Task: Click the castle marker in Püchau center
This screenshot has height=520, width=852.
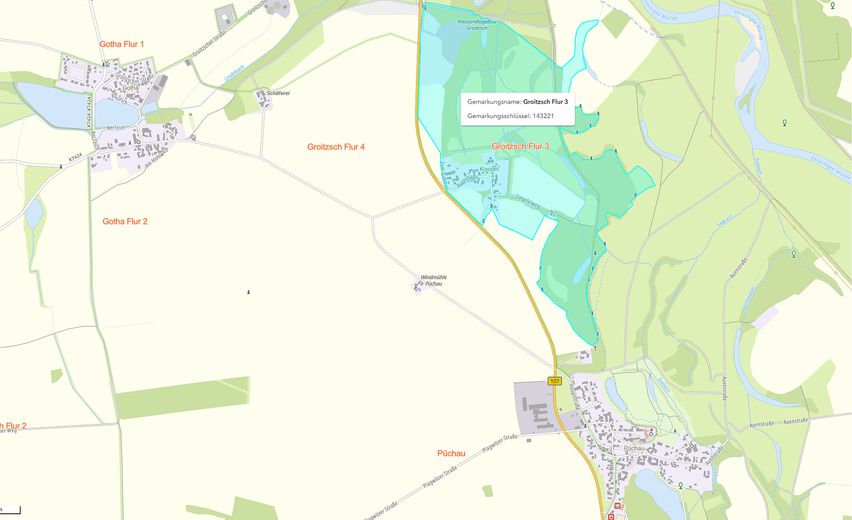Action: pyautogui.click(x=651, y=434)
